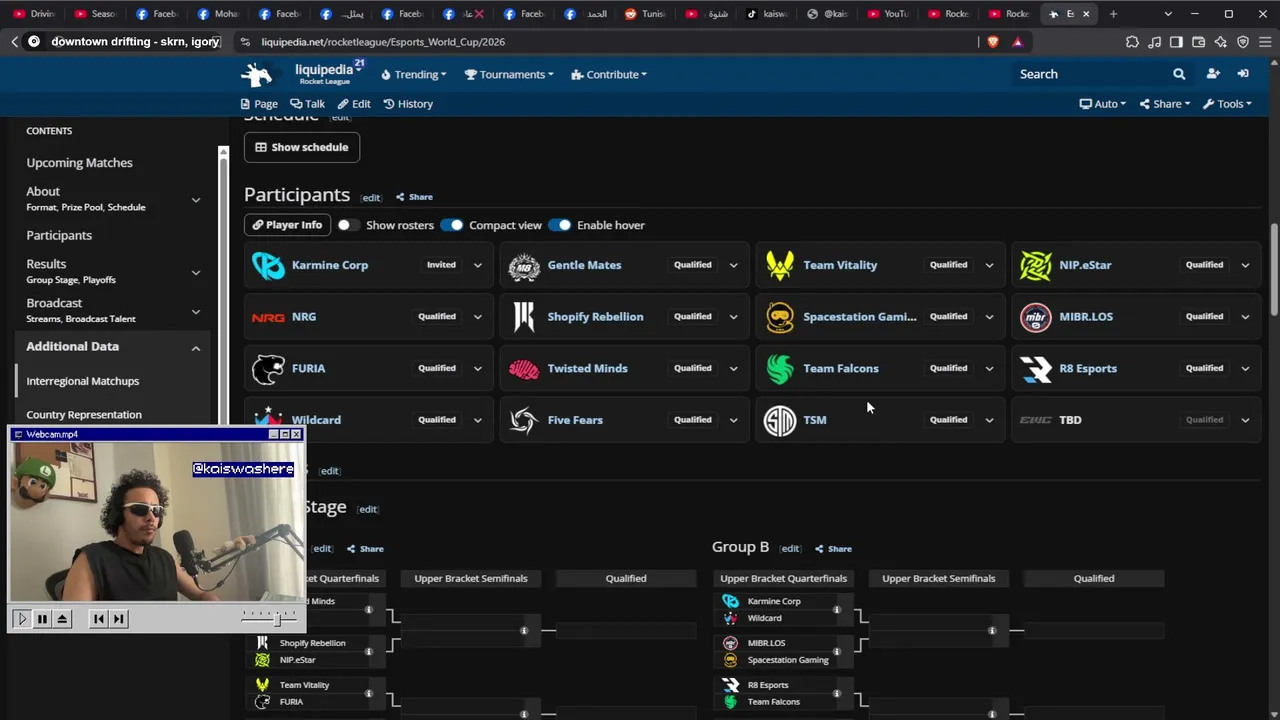
Task: Click the browser back arrow
Action: coord(14,42)
